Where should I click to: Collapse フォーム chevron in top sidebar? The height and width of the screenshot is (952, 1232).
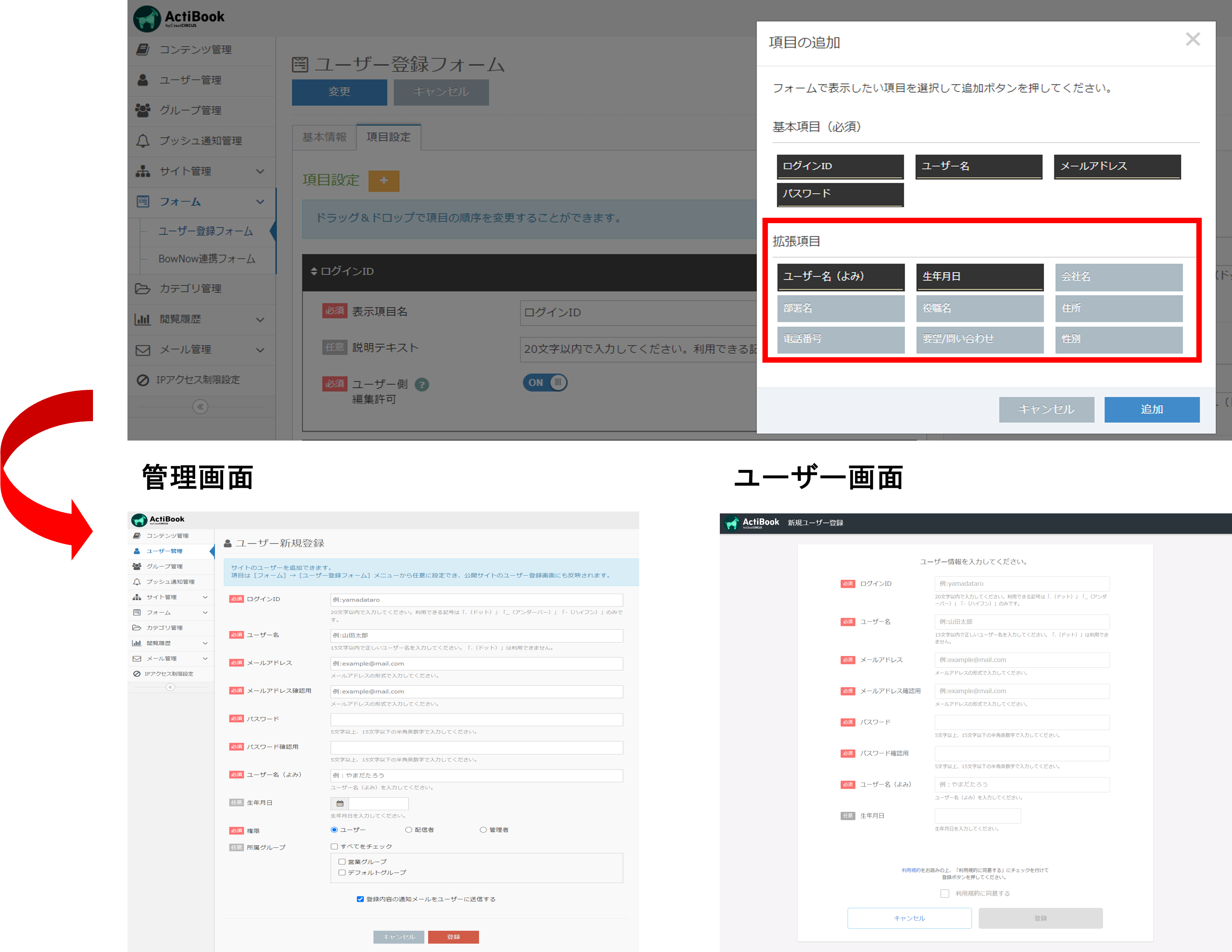(x=260, y=201)
